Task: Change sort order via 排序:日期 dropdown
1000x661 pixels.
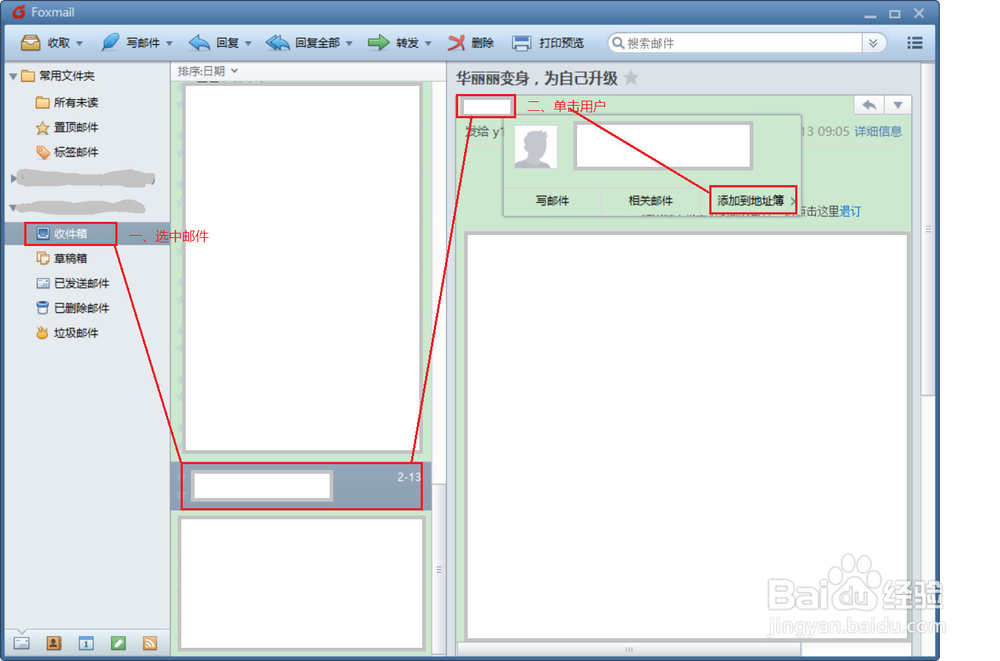Action: [x=208, y=71]
